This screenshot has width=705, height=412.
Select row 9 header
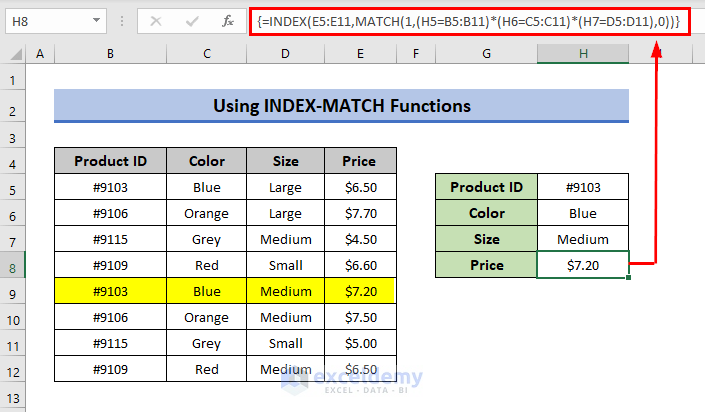point(14,291)
